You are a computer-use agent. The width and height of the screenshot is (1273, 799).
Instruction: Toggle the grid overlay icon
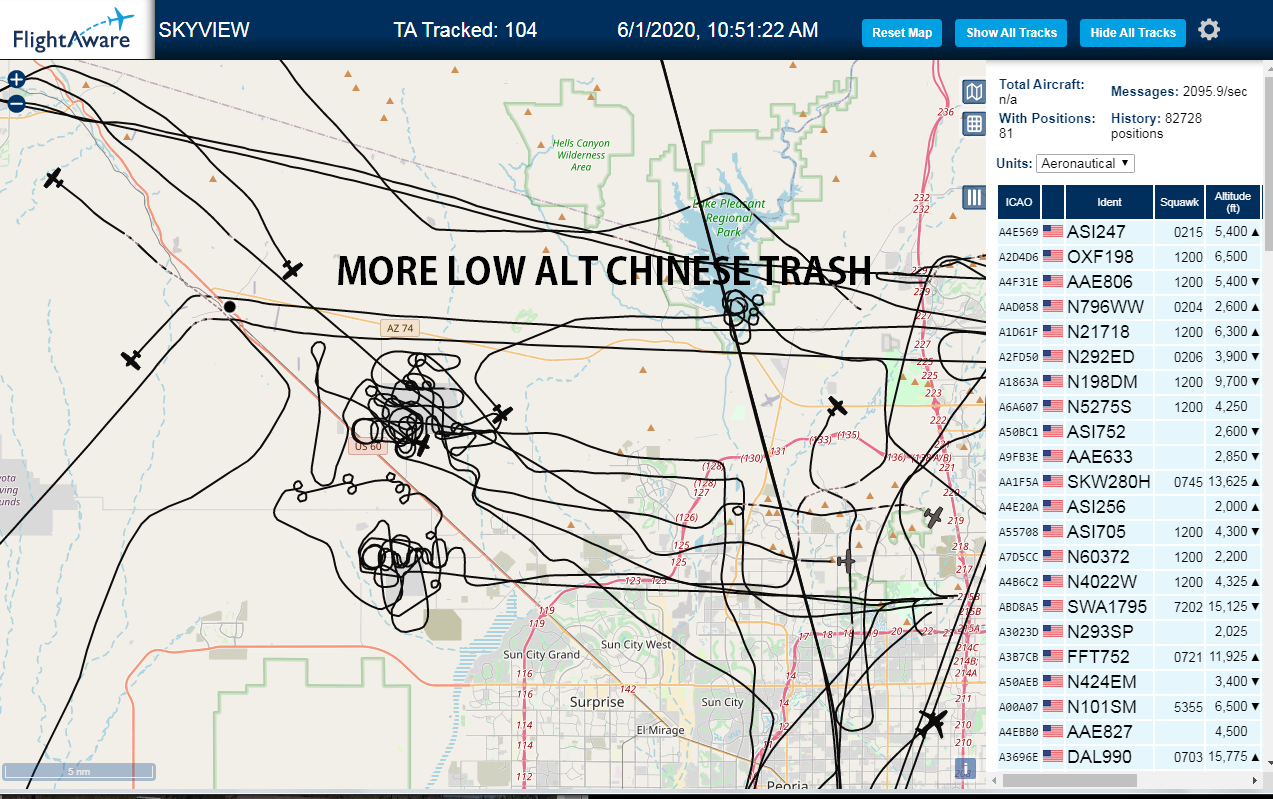[x=974, y=124]
